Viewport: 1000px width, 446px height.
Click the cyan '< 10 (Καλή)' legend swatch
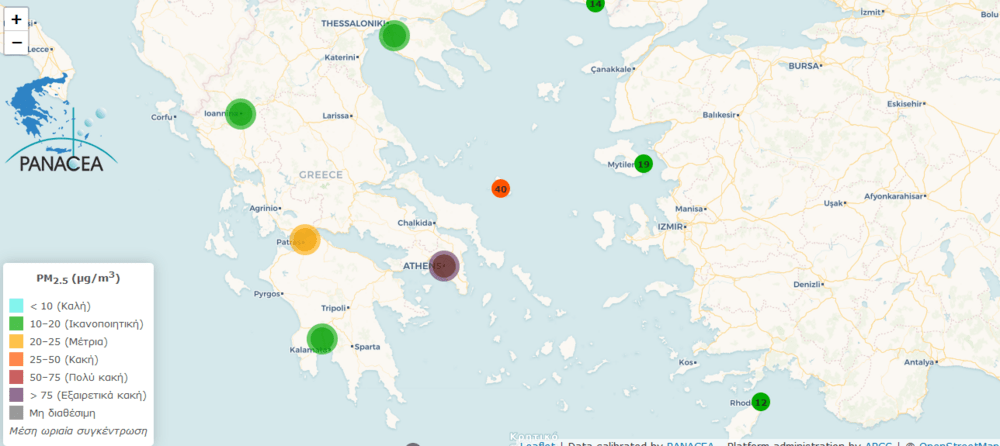[16, 306]
